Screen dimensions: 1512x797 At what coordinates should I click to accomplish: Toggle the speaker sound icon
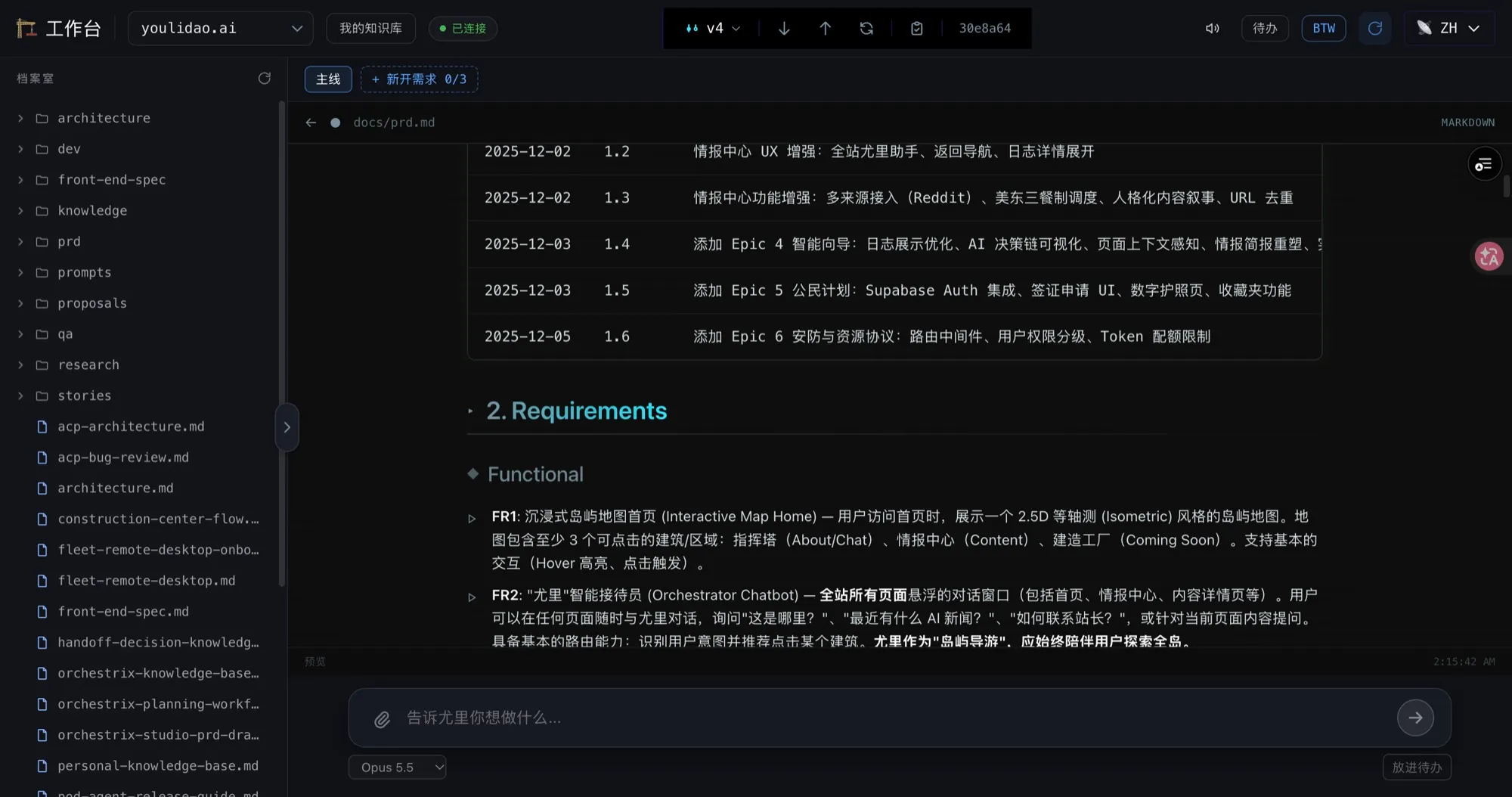point(1212,28)
